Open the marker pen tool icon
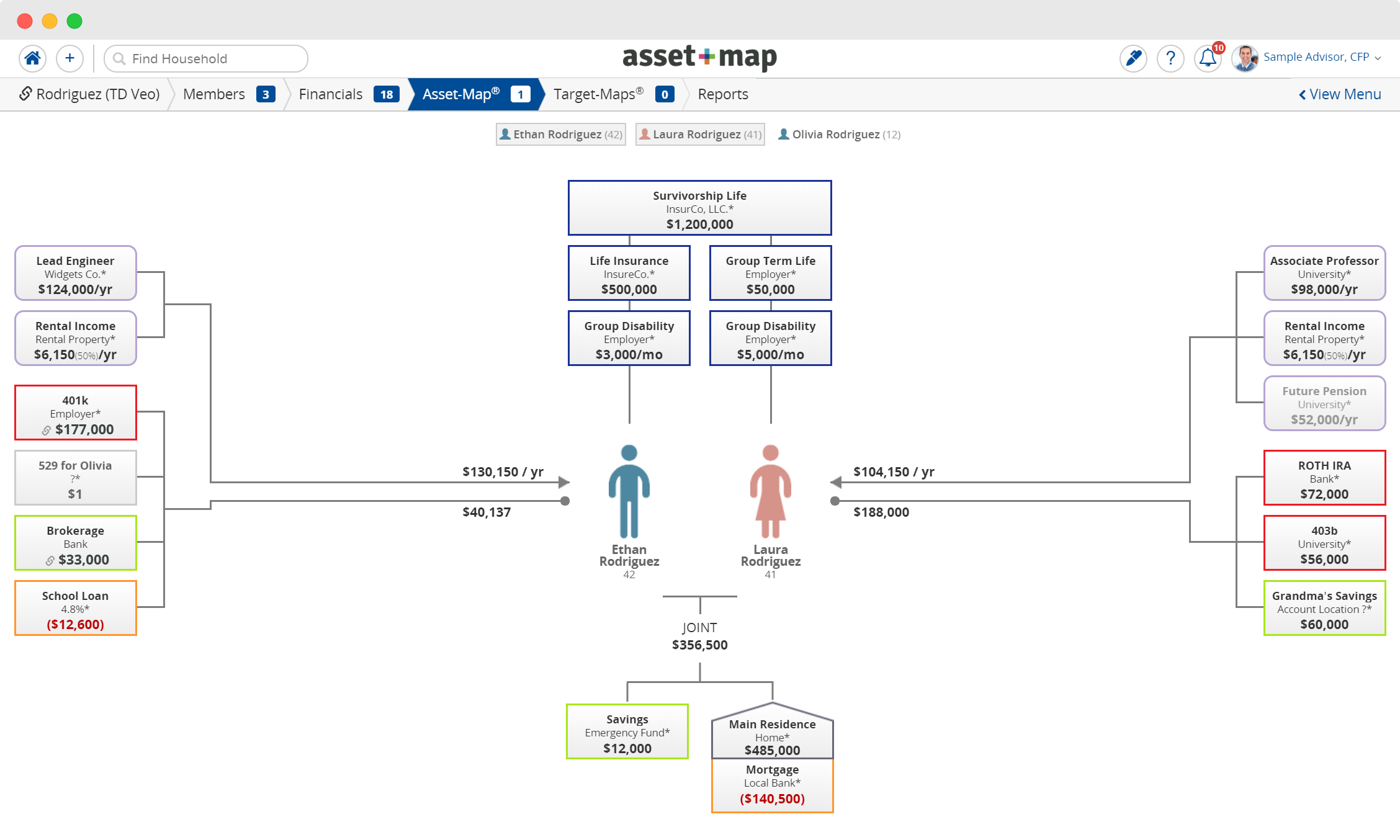 tap(1133, 58)
